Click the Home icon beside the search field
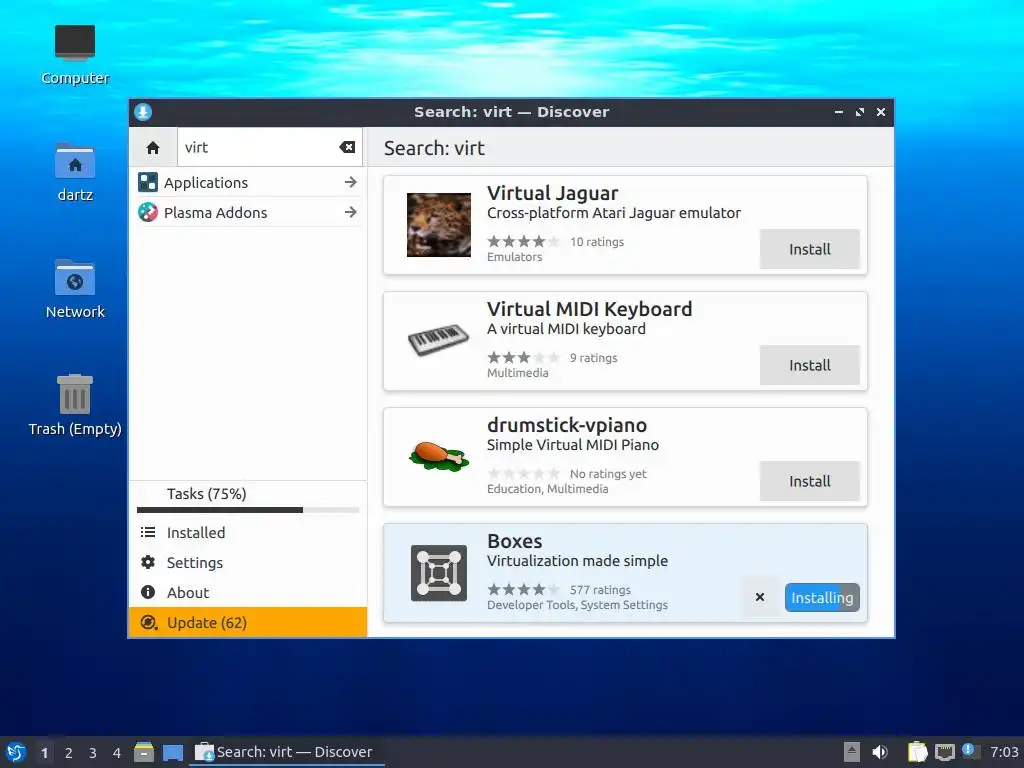Image resolution: width=1024 pixels, height=768 pixels. pos(153,148)
